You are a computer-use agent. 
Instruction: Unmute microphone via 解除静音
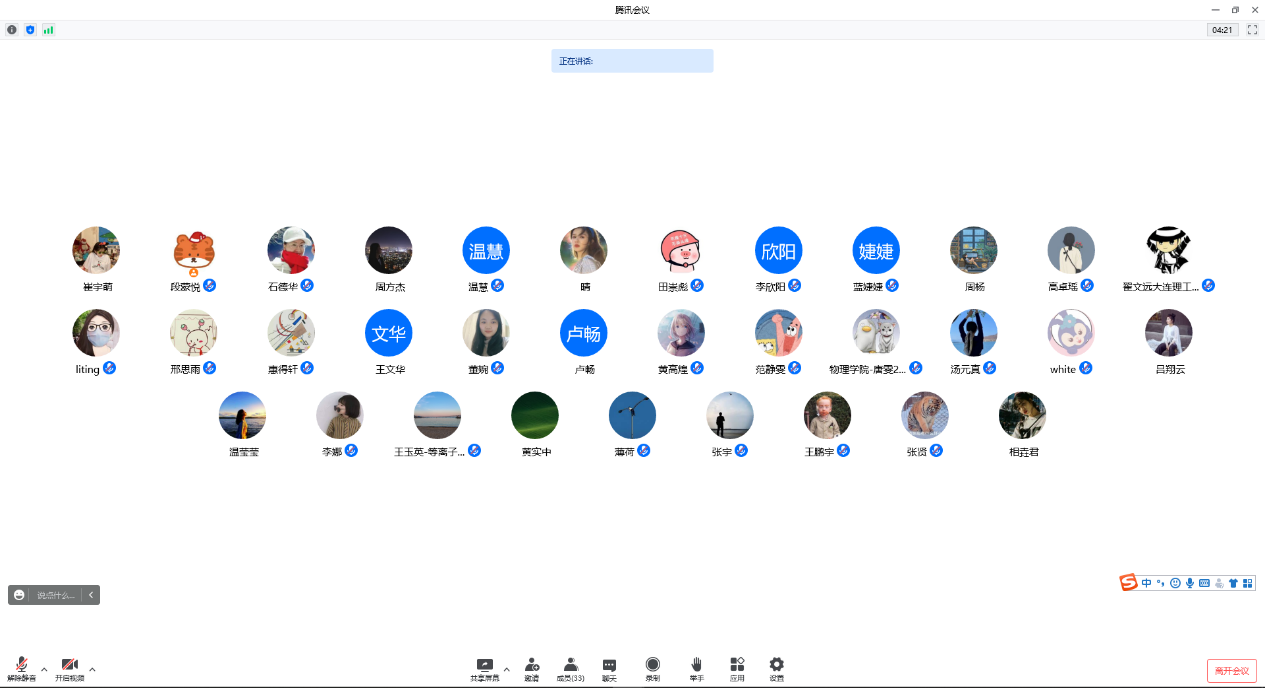pos(21,668)
